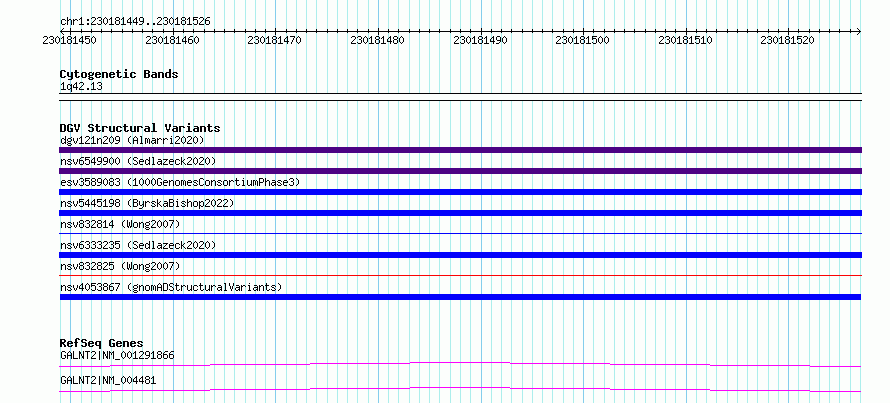Screen dimensions: 890x403
Task: Click ruler tick label 230181460
Action: tap(172, 40)
